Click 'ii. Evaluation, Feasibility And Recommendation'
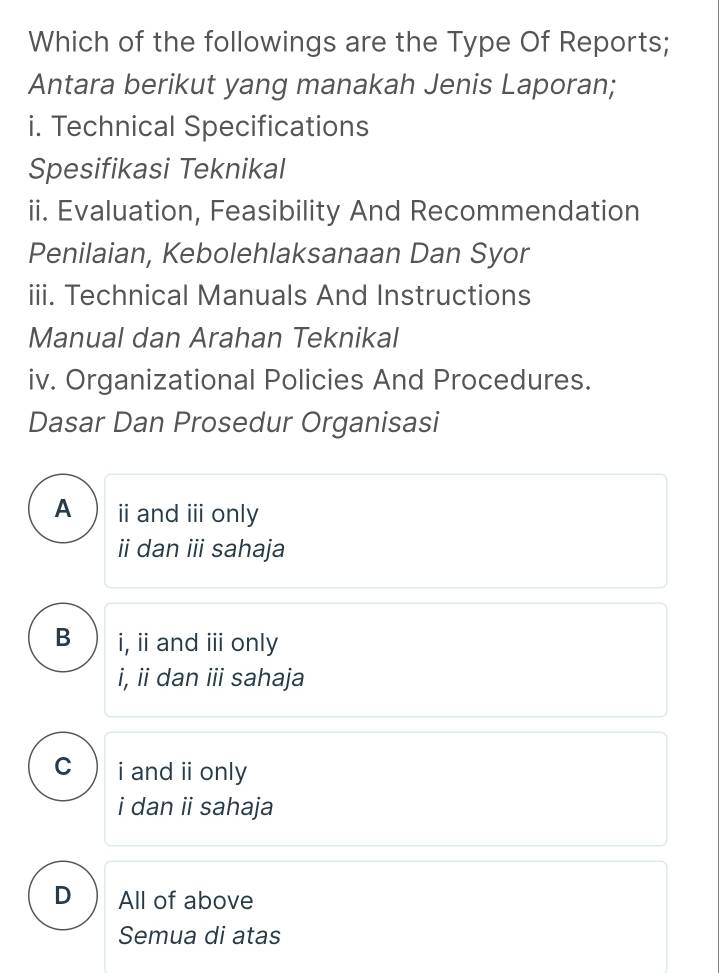Image resolution: width=719 pixels, height=973 pixels. 334,211
